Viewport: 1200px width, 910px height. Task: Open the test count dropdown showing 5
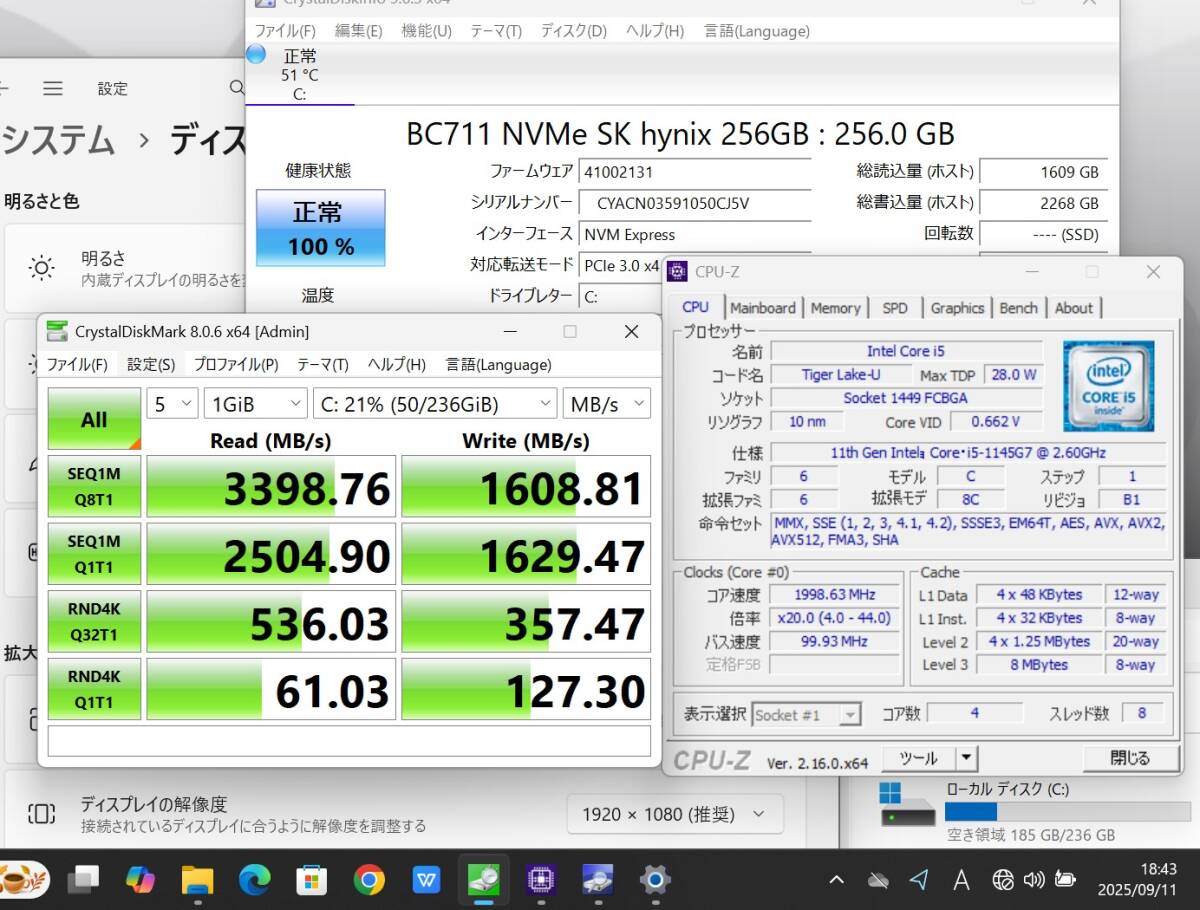point(173,404)
